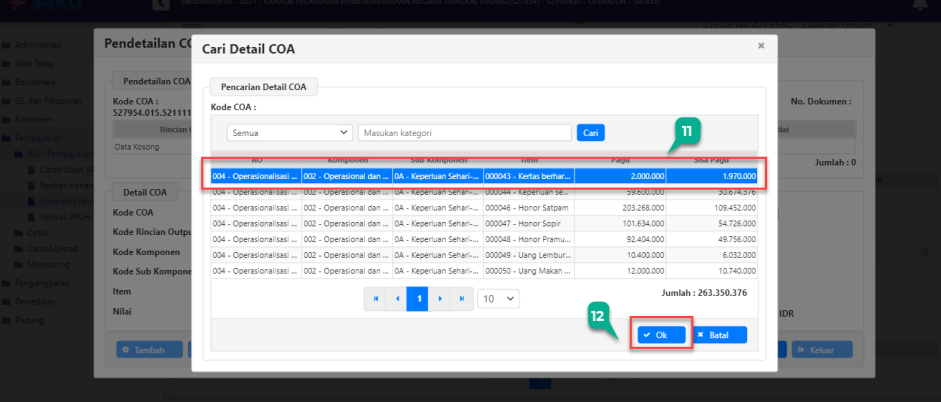Collapse the sidebar using top arrow icon
Viewport: 941px width, 402px height.
159,5
